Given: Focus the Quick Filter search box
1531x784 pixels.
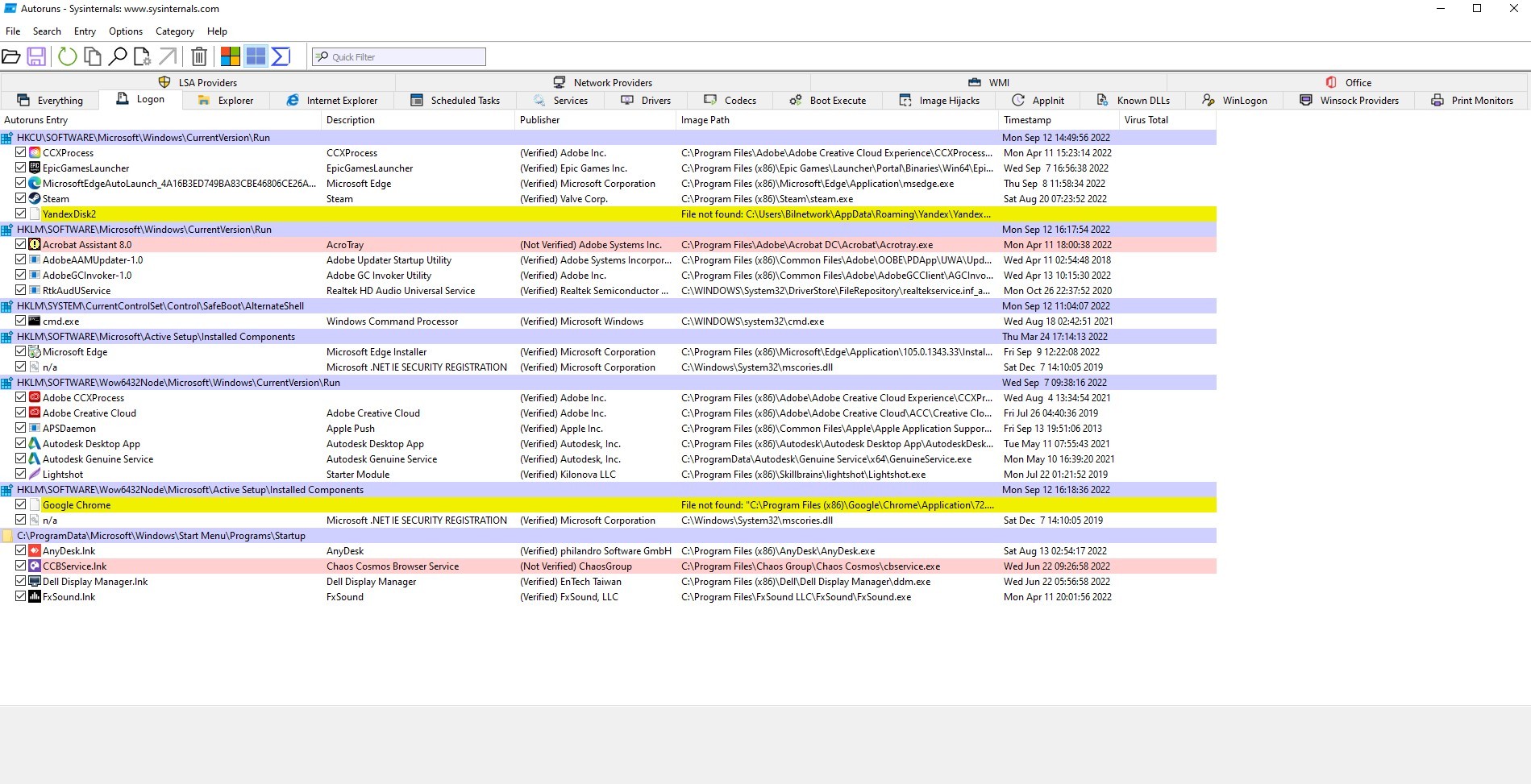Looking at the screenshot, I should click(x=399, y=56).
